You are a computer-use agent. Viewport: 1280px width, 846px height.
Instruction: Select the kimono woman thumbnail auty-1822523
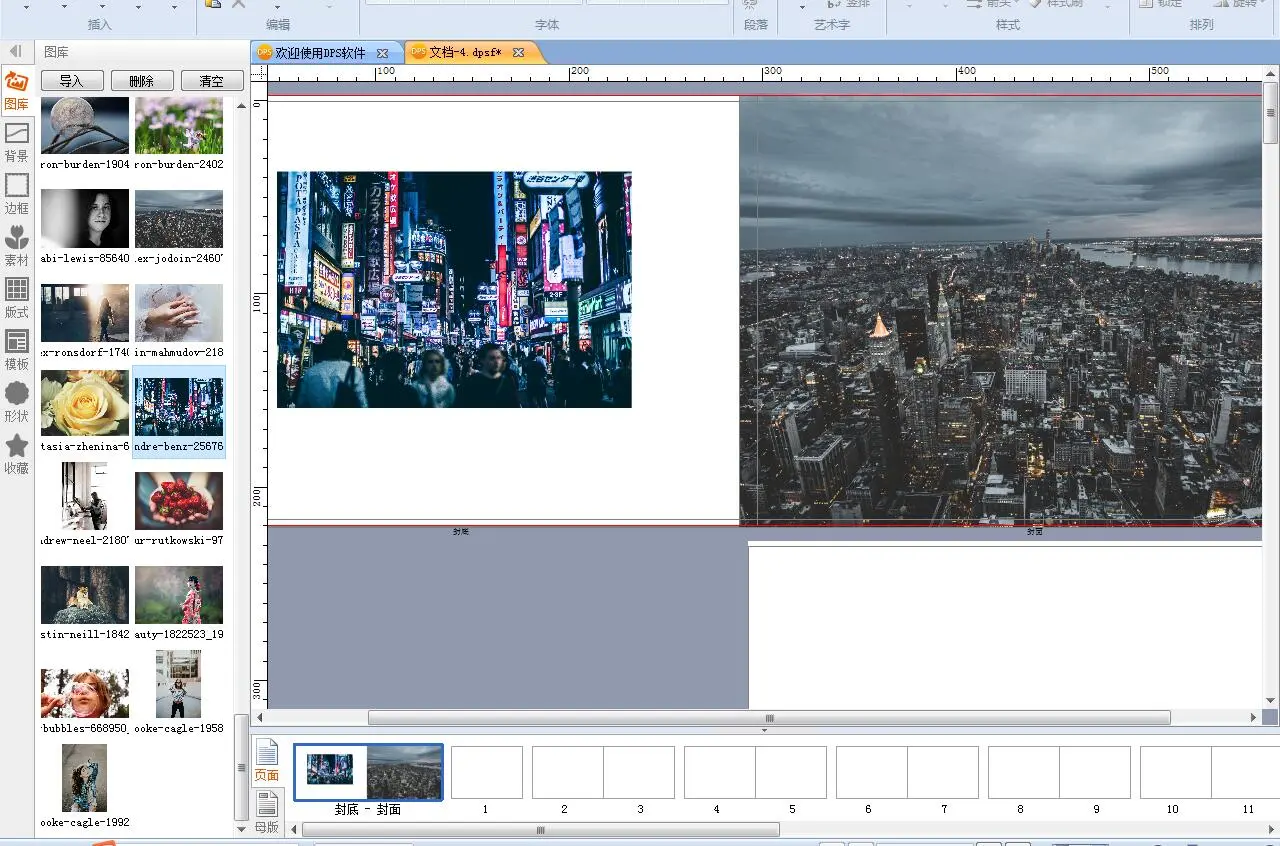pos(179,595)
